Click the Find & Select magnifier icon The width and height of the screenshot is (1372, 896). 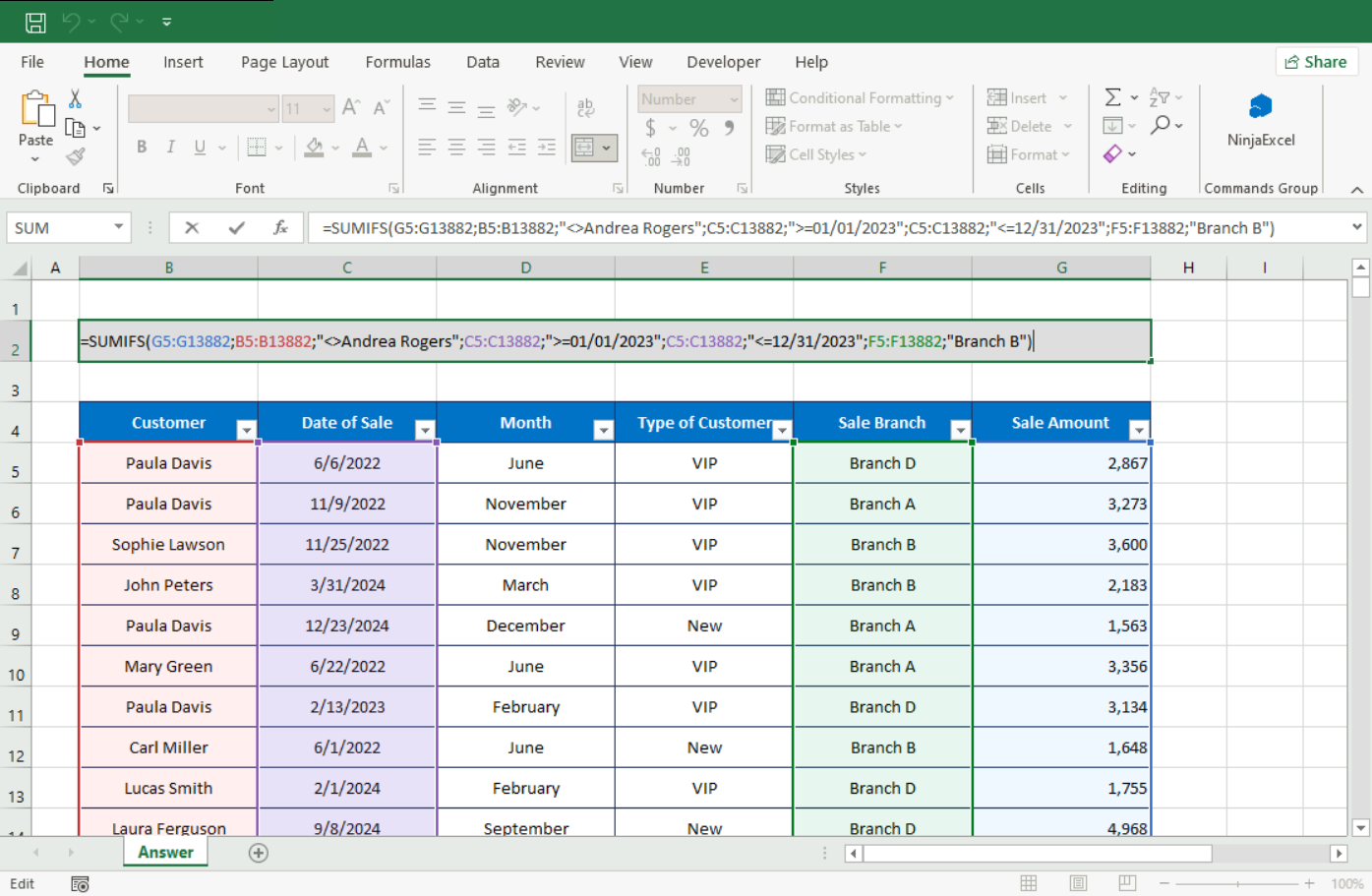click(x=1162, y=125)
